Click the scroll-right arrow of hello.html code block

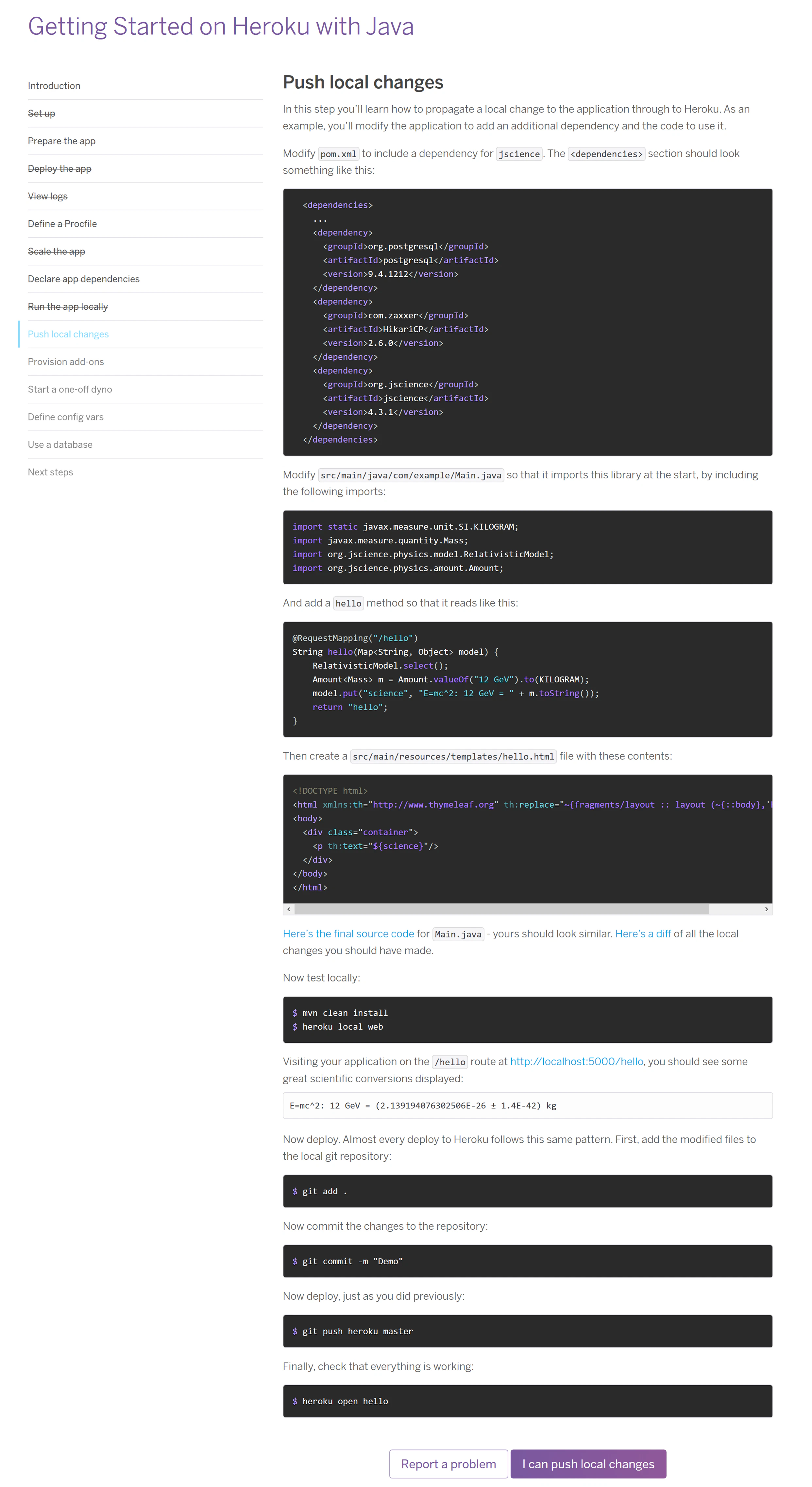[767, 909]
